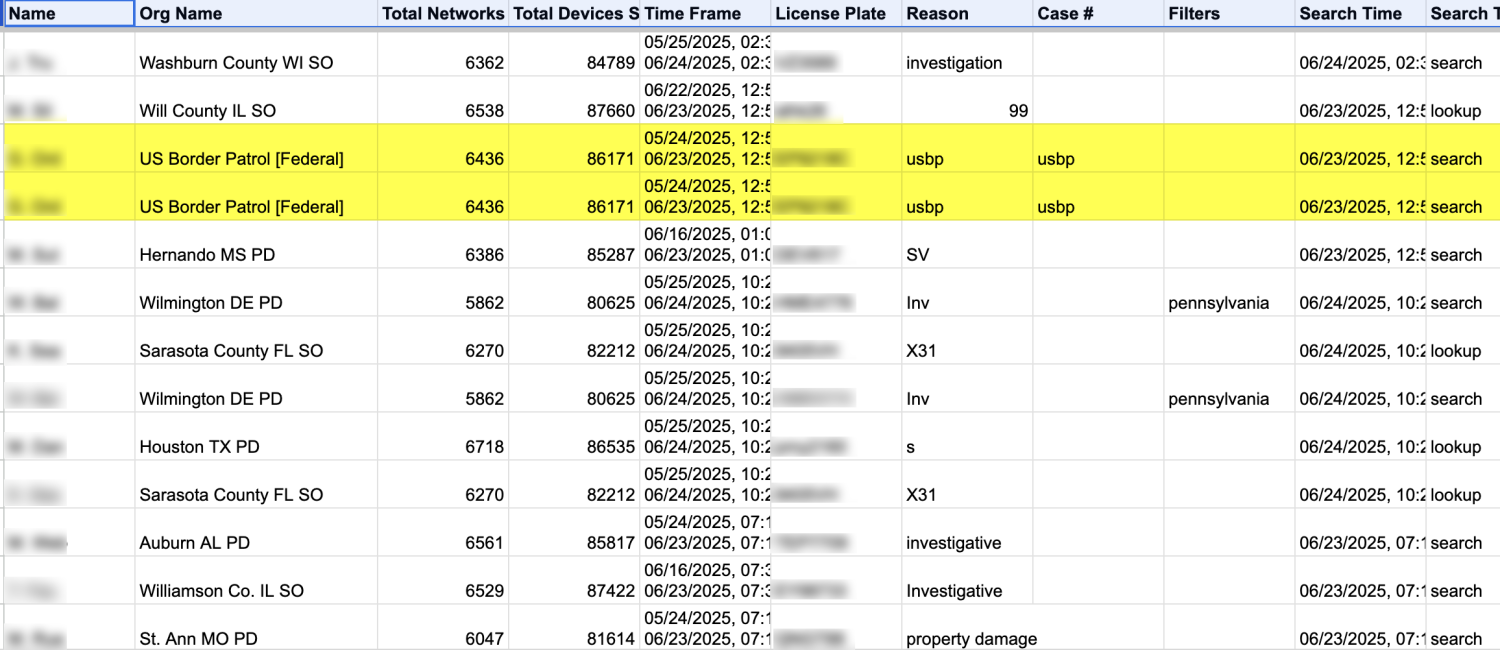This screenshot has height=650, width=1500.
Task: Select the 6718 Total Networks value
Action: click(x=443, y=437)
